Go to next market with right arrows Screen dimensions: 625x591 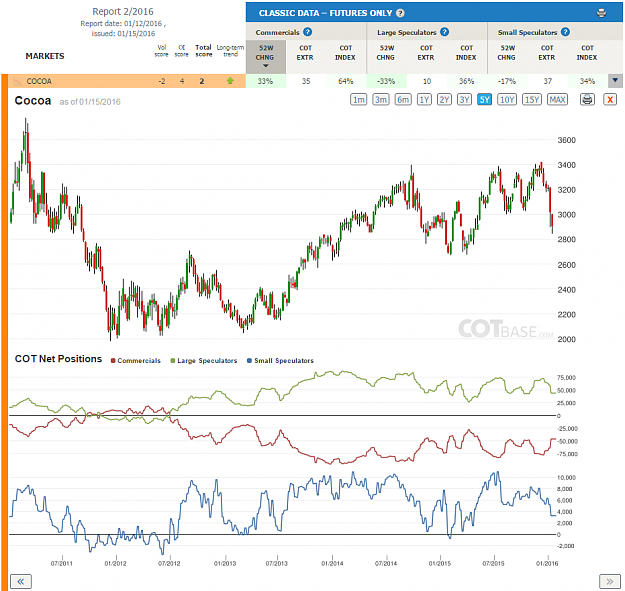(x=610, y=581)
